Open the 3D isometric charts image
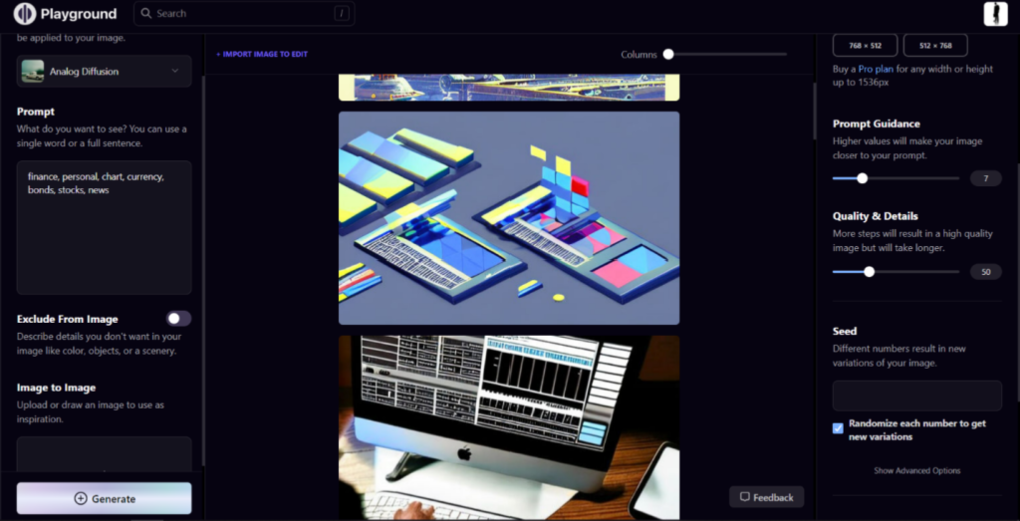 click(508, 218)
